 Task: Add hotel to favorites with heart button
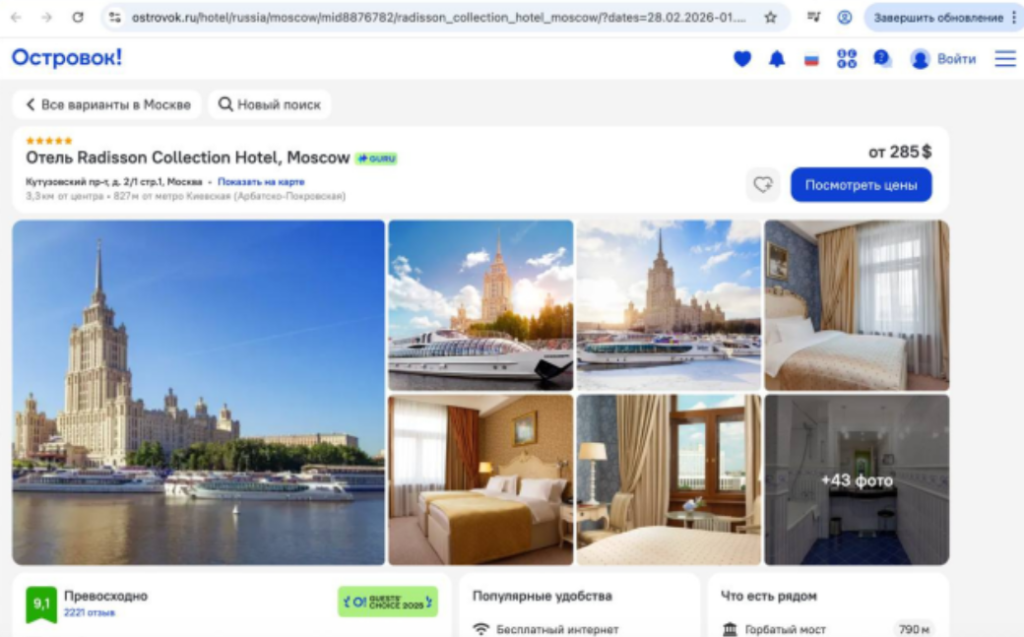pos(763,185)
